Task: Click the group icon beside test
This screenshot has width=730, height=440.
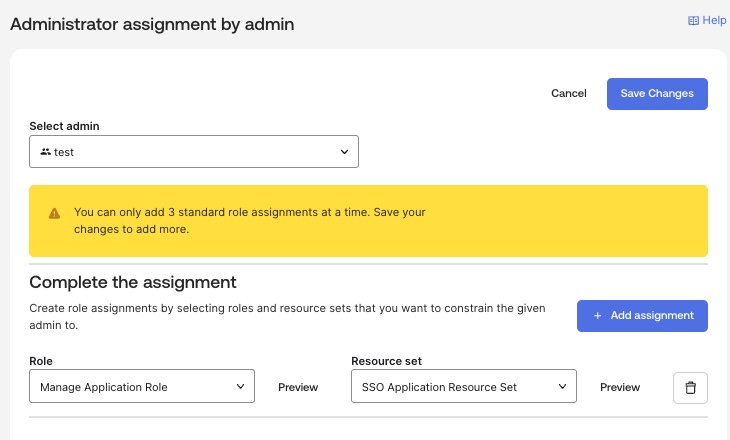Action: tap(45, 152)
